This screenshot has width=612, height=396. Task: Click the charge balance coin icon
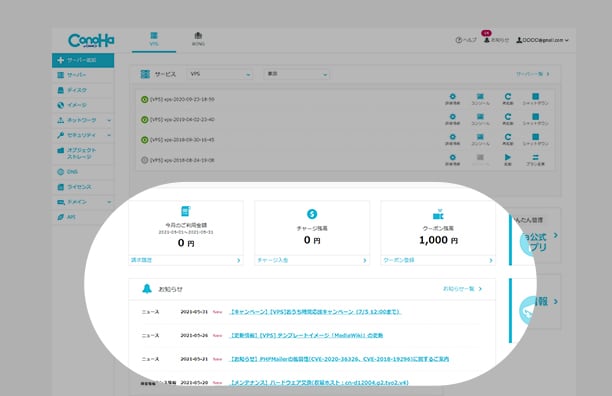[x=312, y=214]
